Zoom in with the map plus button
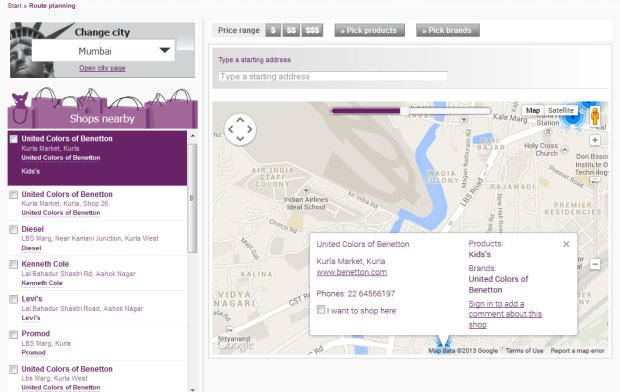This screenshot has width=620, height=392. pyautogui.click(x=595, y=140)
